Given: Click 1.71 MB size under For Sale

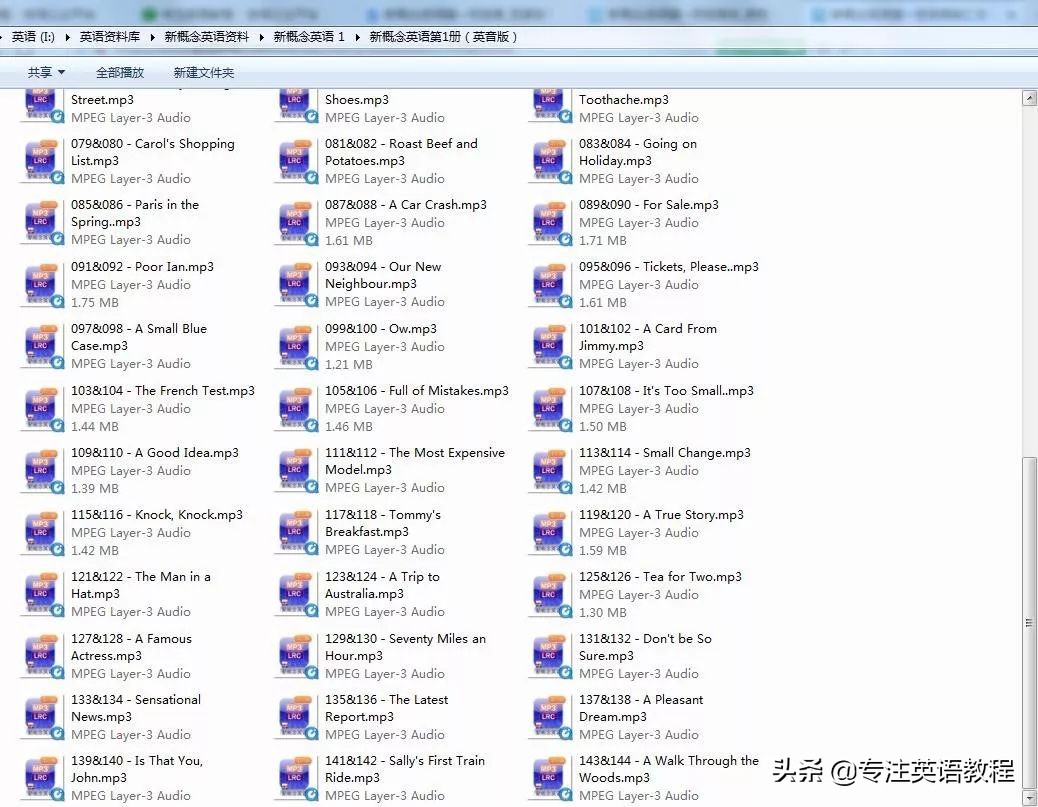Looking at the screenshot, I should [x=602, y=241].
